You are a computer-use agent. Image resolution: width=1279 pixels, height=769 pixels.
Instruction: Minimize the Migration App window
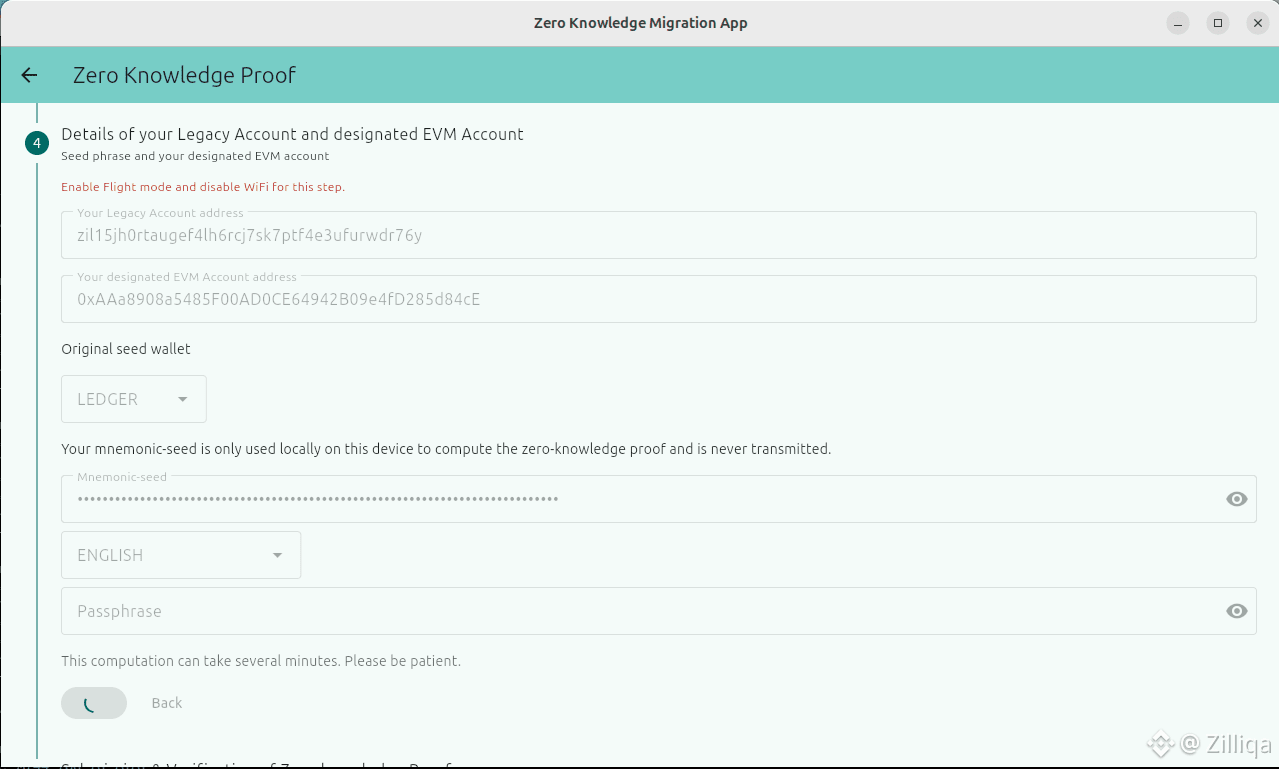click(x=1178, y=23)
